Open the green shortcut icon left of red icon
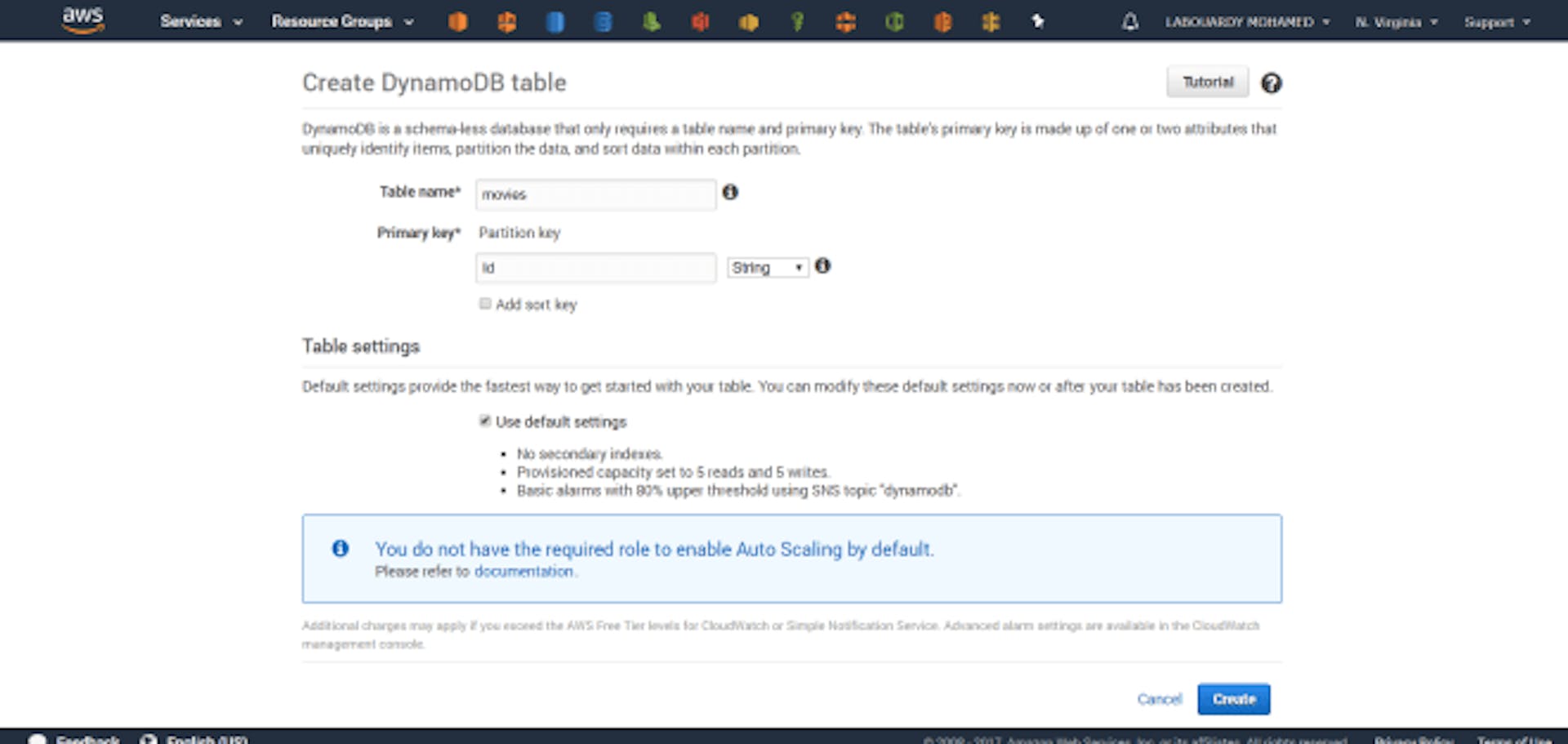1568x744 pixels. click(x=652, y=22)
